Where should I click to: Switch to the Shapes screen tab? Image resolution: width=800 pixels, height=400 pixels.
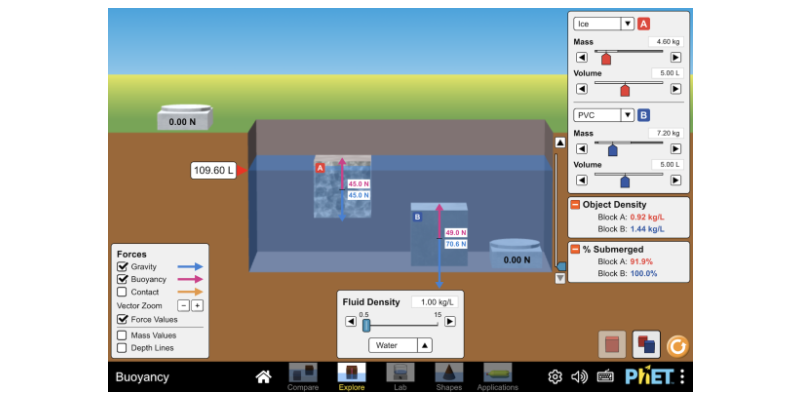tap(449, 376)
